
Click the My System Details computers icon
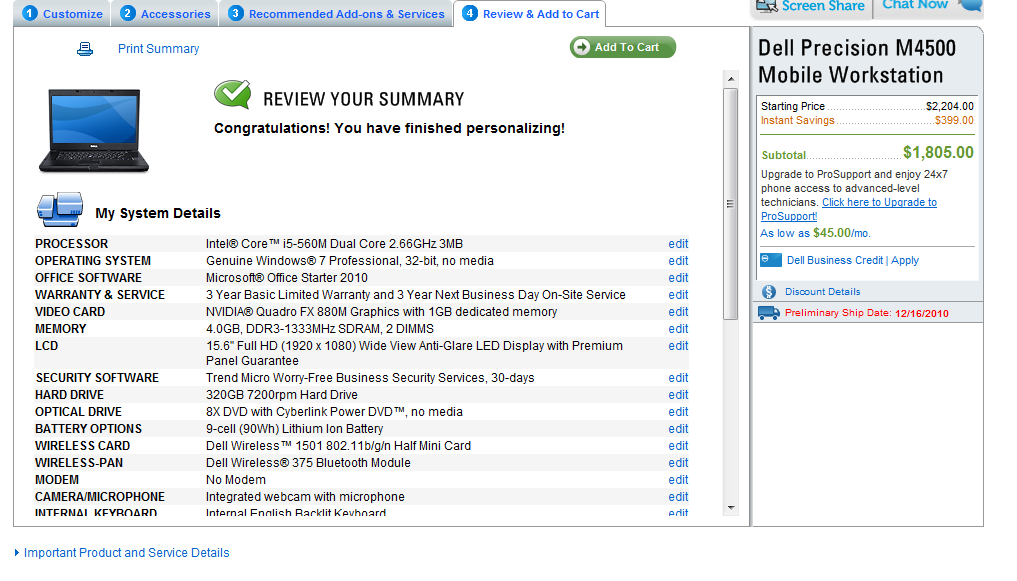(x=60, y=209)
